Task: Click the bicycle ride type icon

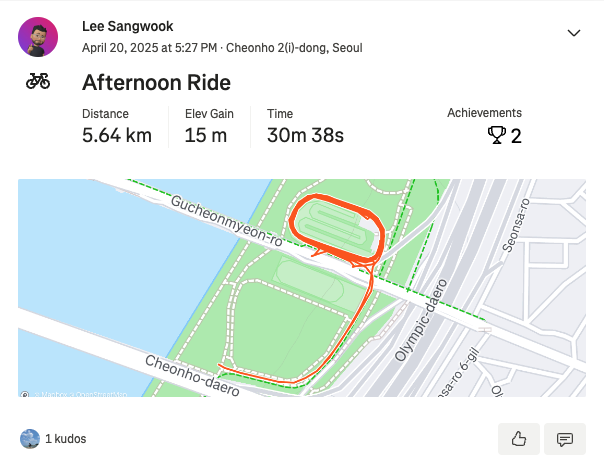Action: 38,81
